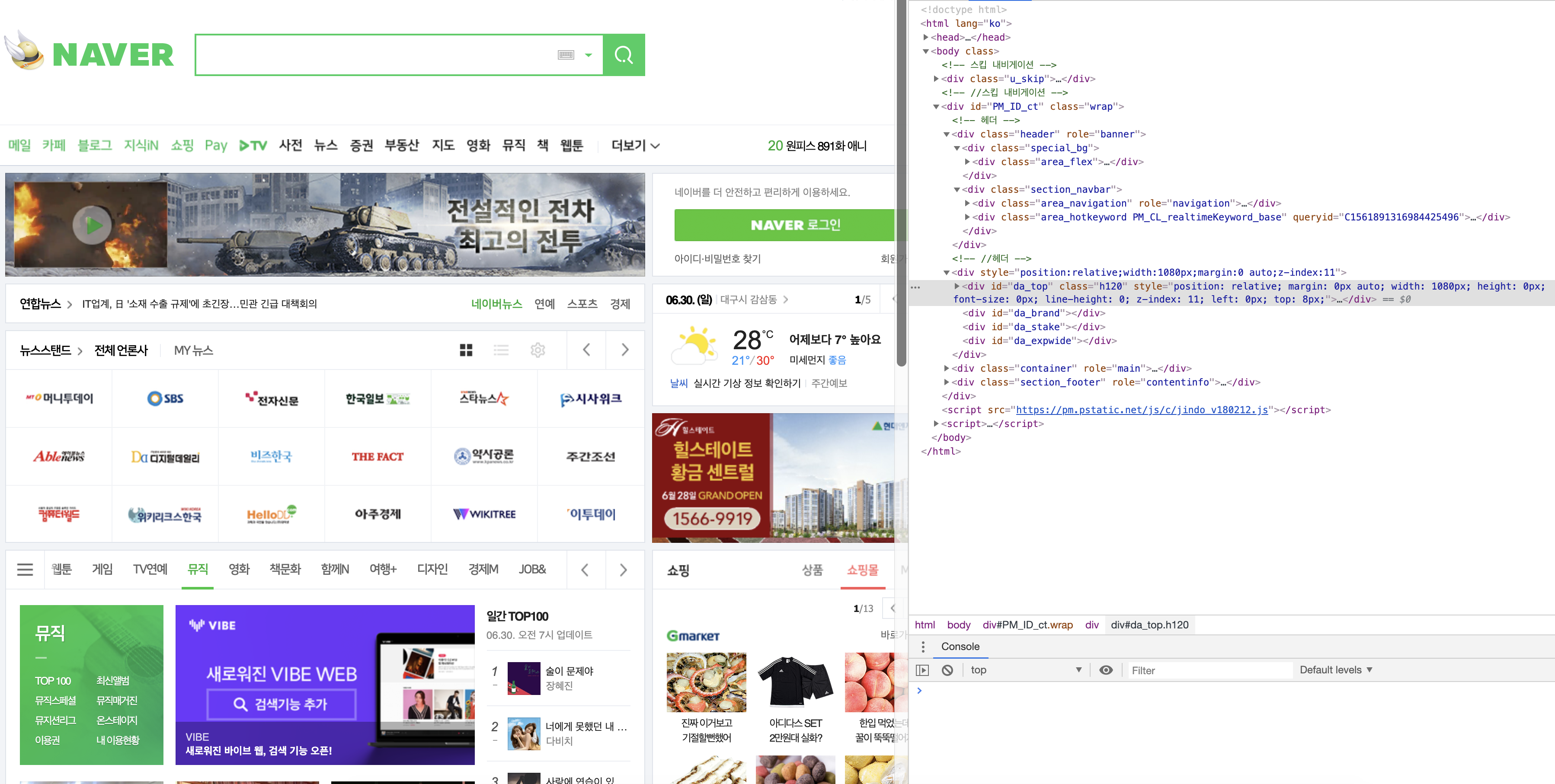Switch newsstand to grid view icon

click(x=466, y=350)
